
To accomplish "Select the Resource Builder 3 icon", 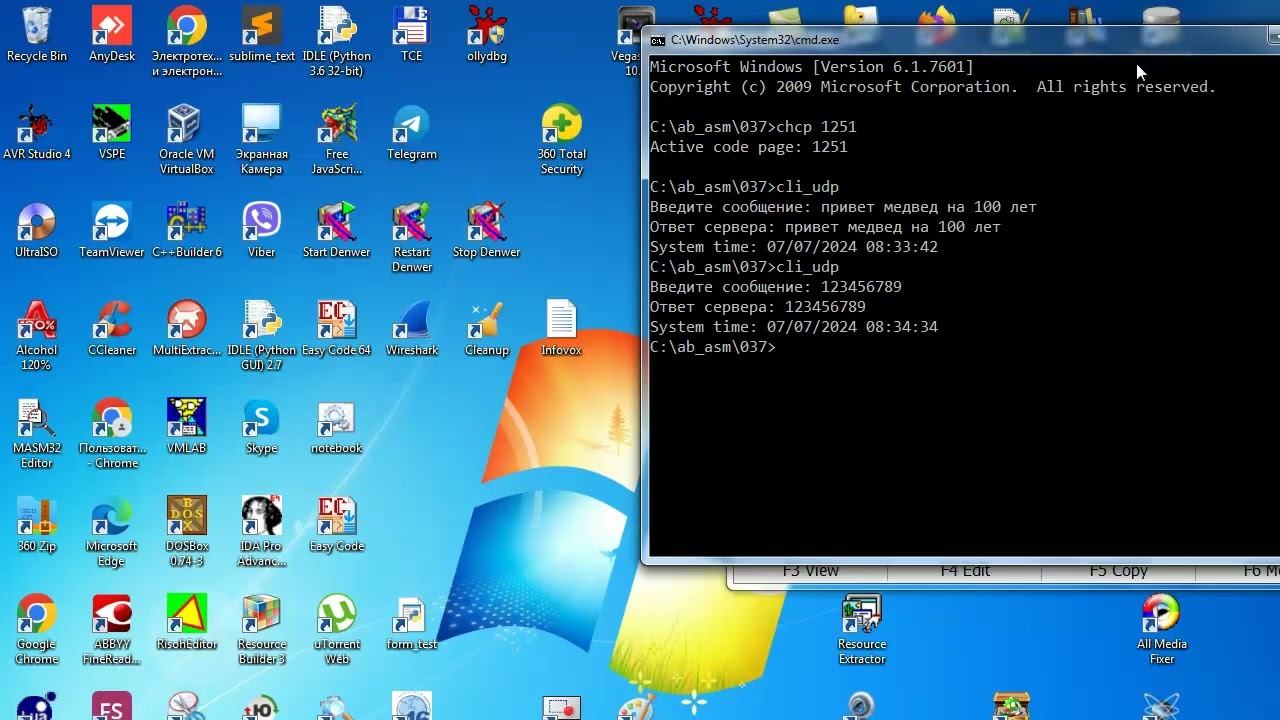I will 262,630.
